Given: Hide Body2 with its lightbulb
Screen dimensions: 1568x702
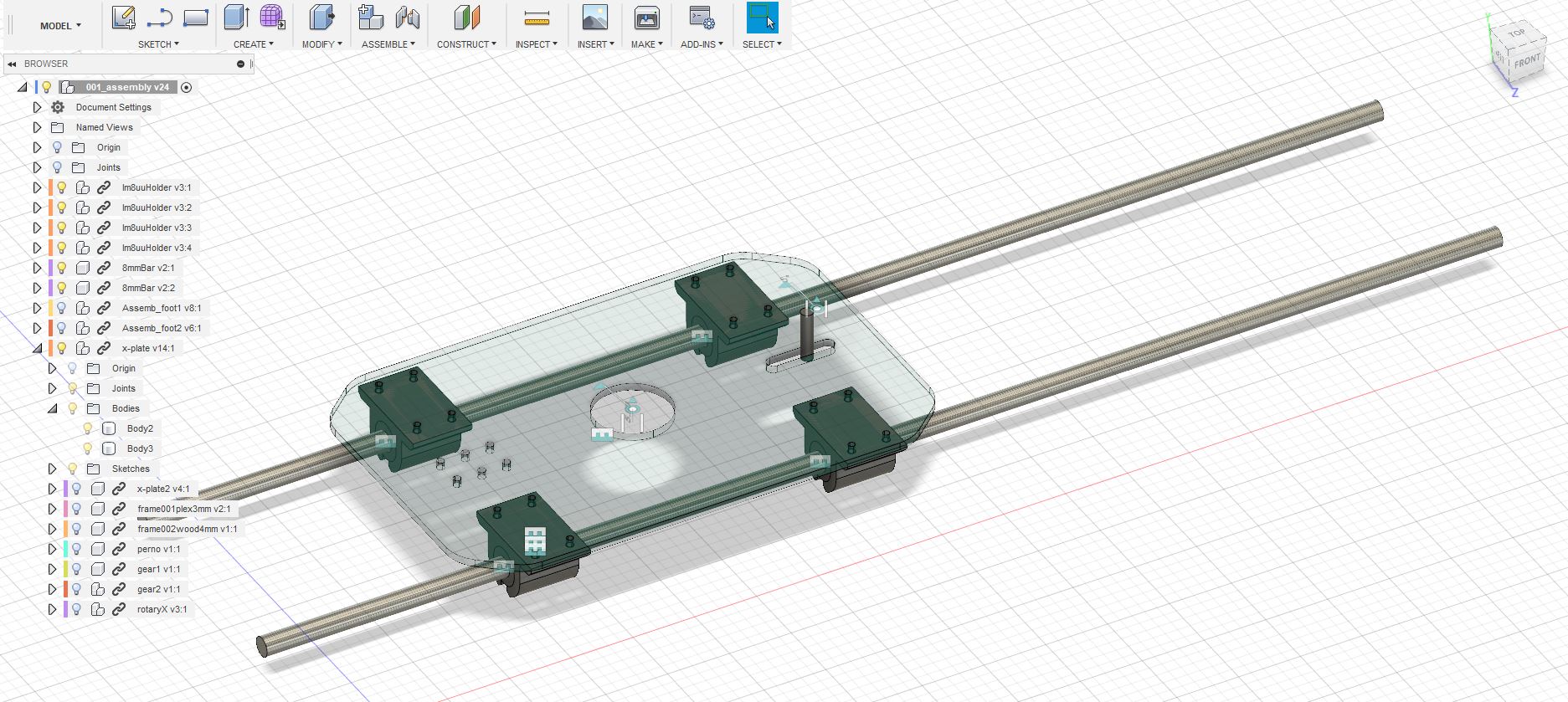Looking at the screenshot, I should 88,428.
